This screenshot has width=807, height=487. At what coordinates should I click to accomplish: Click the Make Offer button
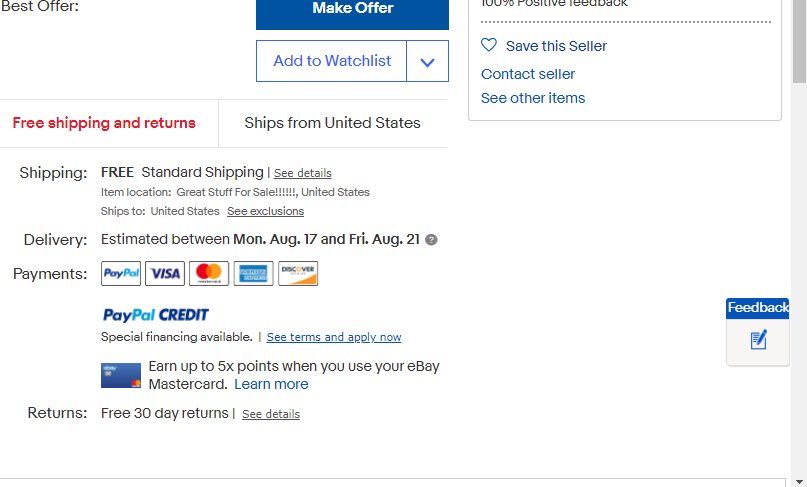[353, 11]
